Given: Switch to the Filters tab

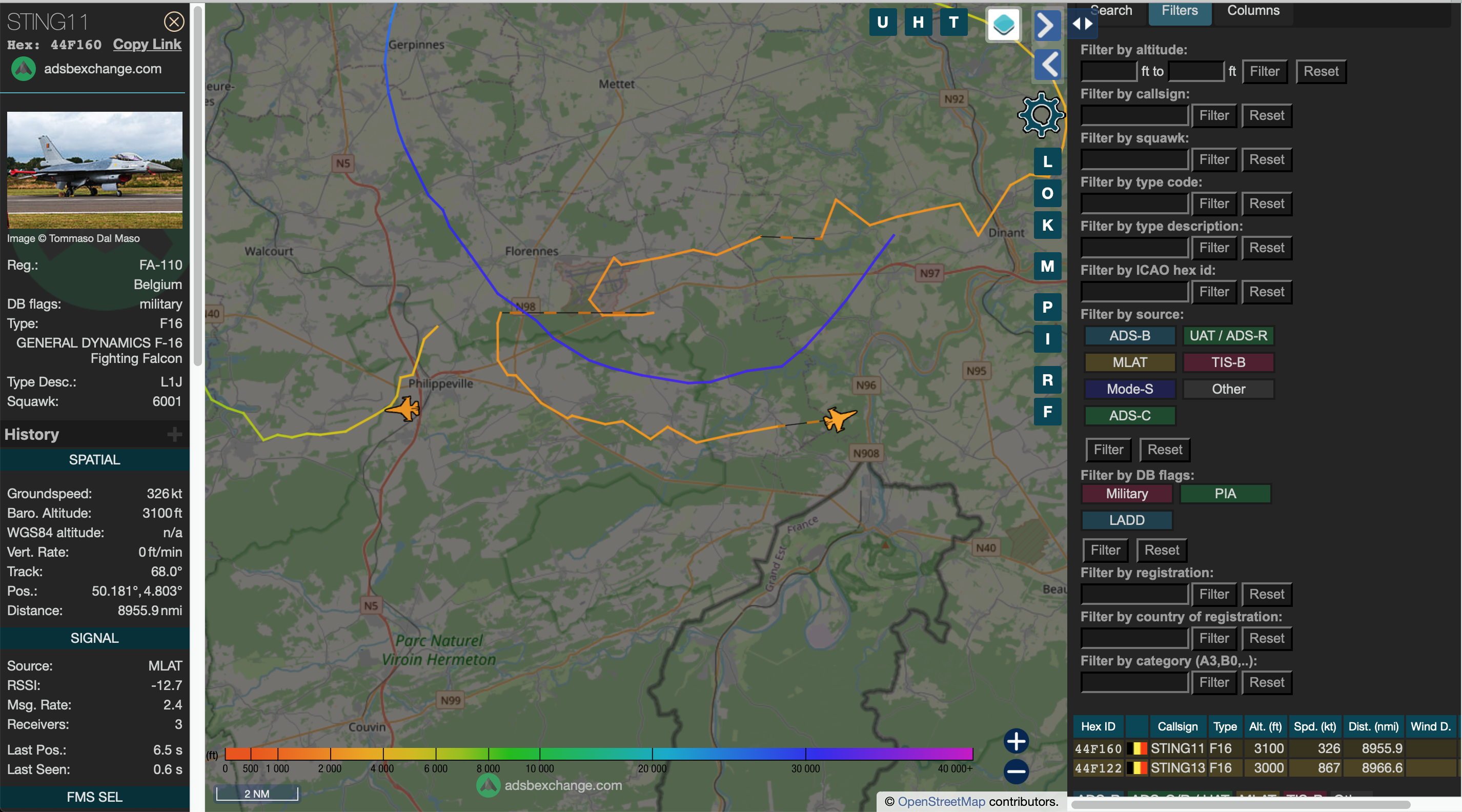Looking at the screenshot, I should (1180, 11).
